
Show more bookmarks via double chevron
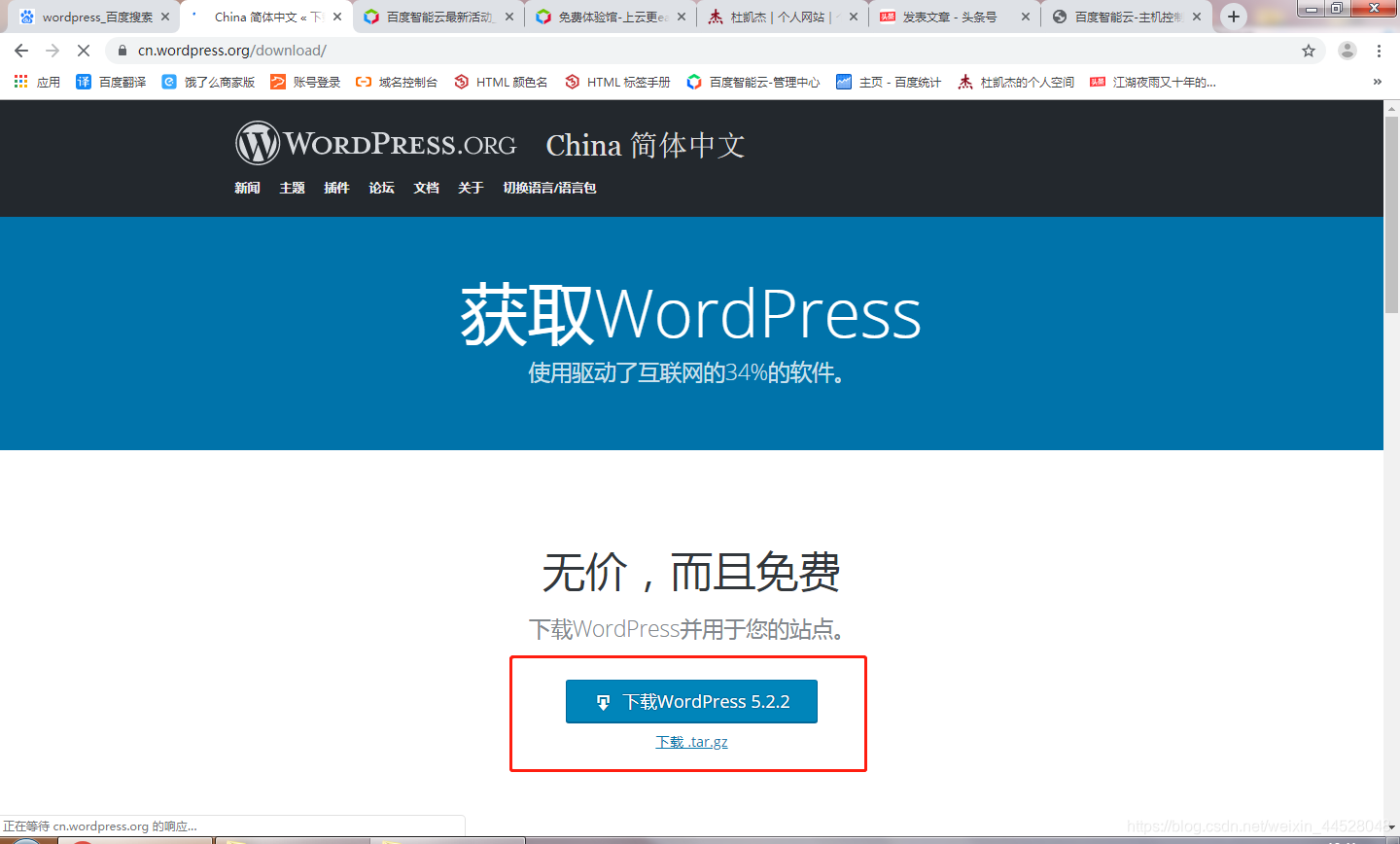click(1378, 82)
